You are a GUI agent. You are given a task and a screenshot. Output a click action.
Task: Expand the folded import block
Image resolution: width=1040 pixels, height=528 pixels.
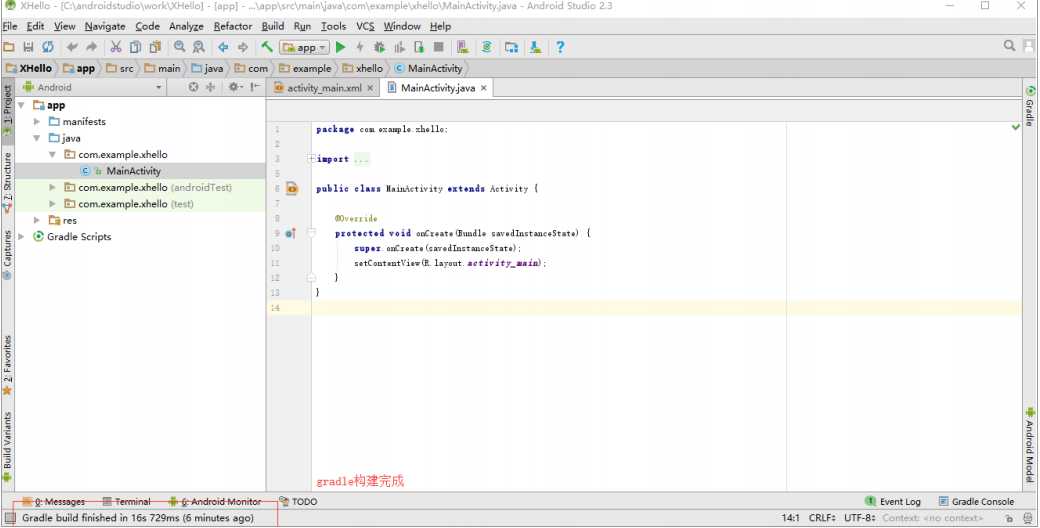click(x=312, y=159)
